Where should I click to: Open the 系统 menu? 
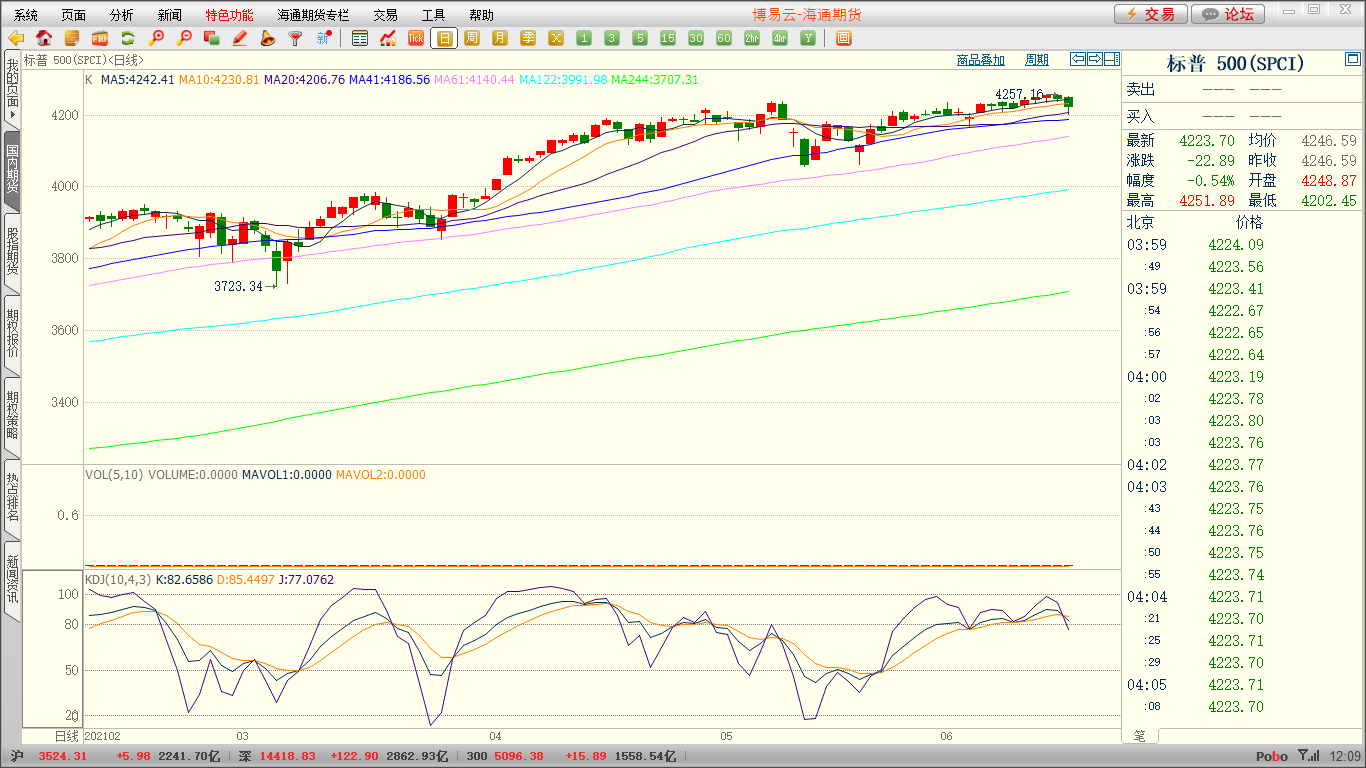(x=26, y=15)
